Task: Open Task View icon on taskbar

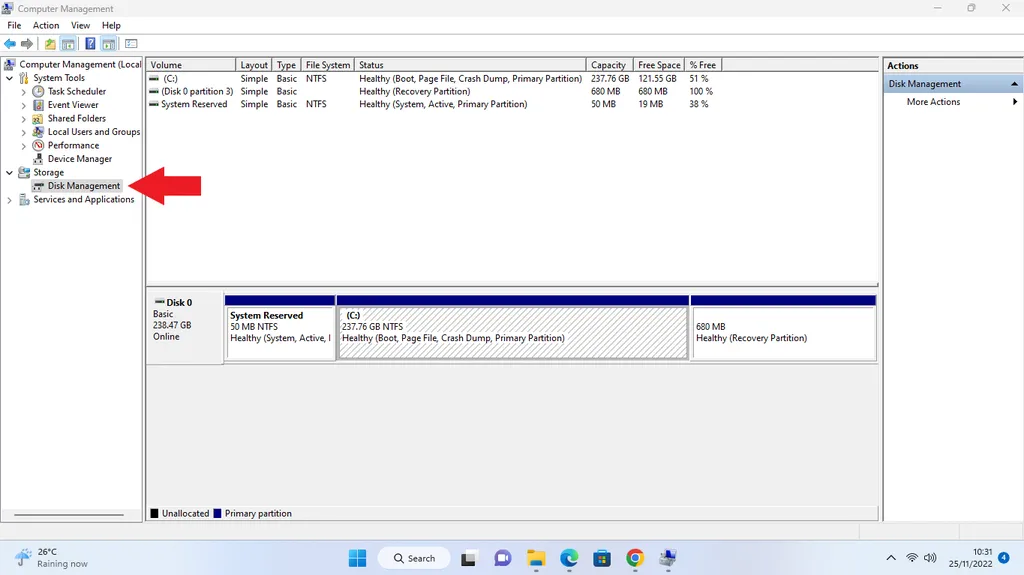Action: point(468,559)
